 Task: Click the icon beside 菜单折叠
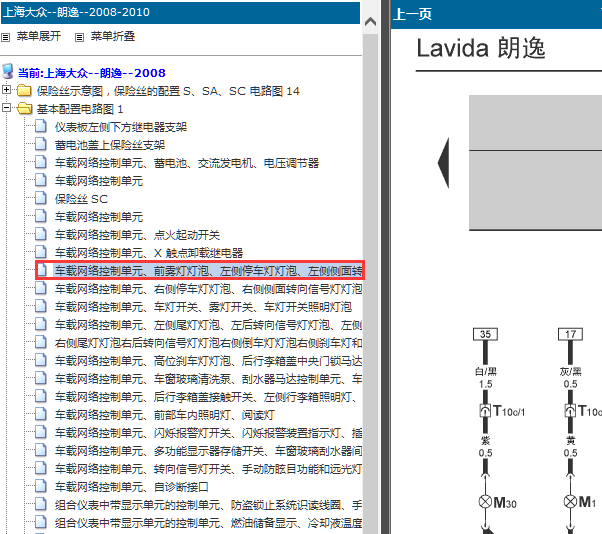[79, 37]
